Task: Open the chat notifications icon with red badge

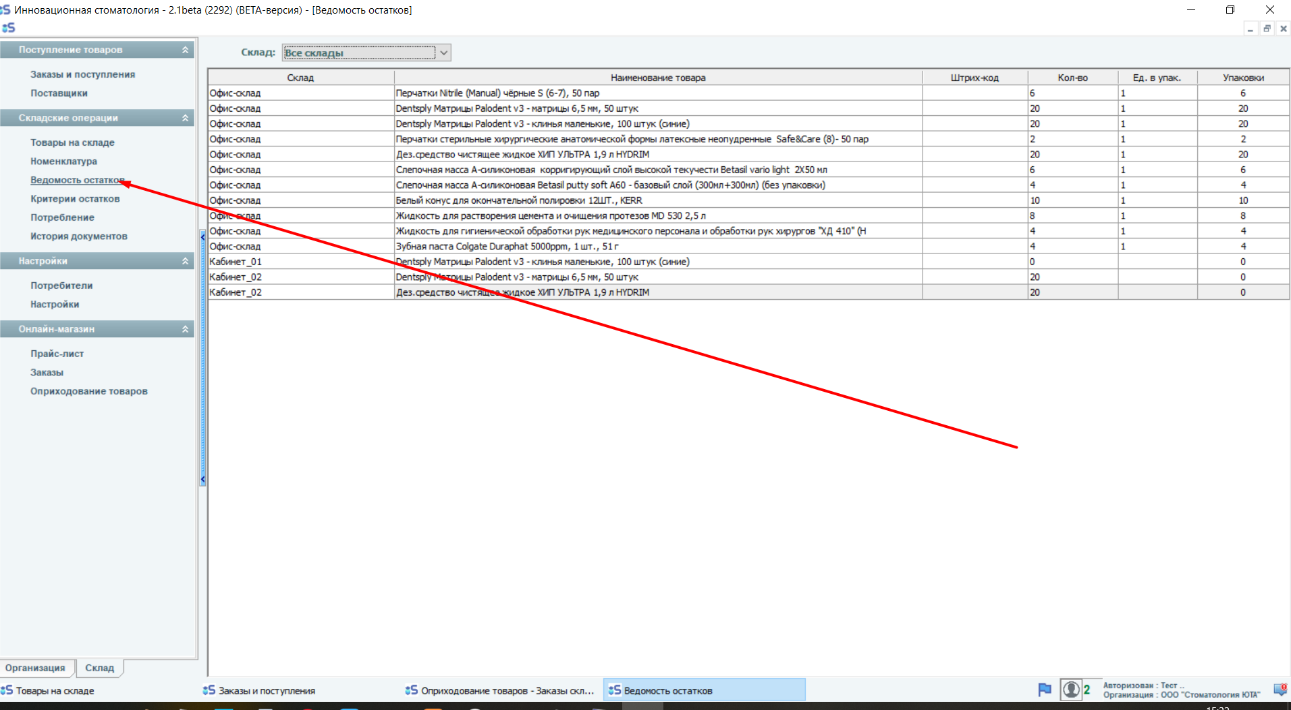Action: coord(1279,689)
